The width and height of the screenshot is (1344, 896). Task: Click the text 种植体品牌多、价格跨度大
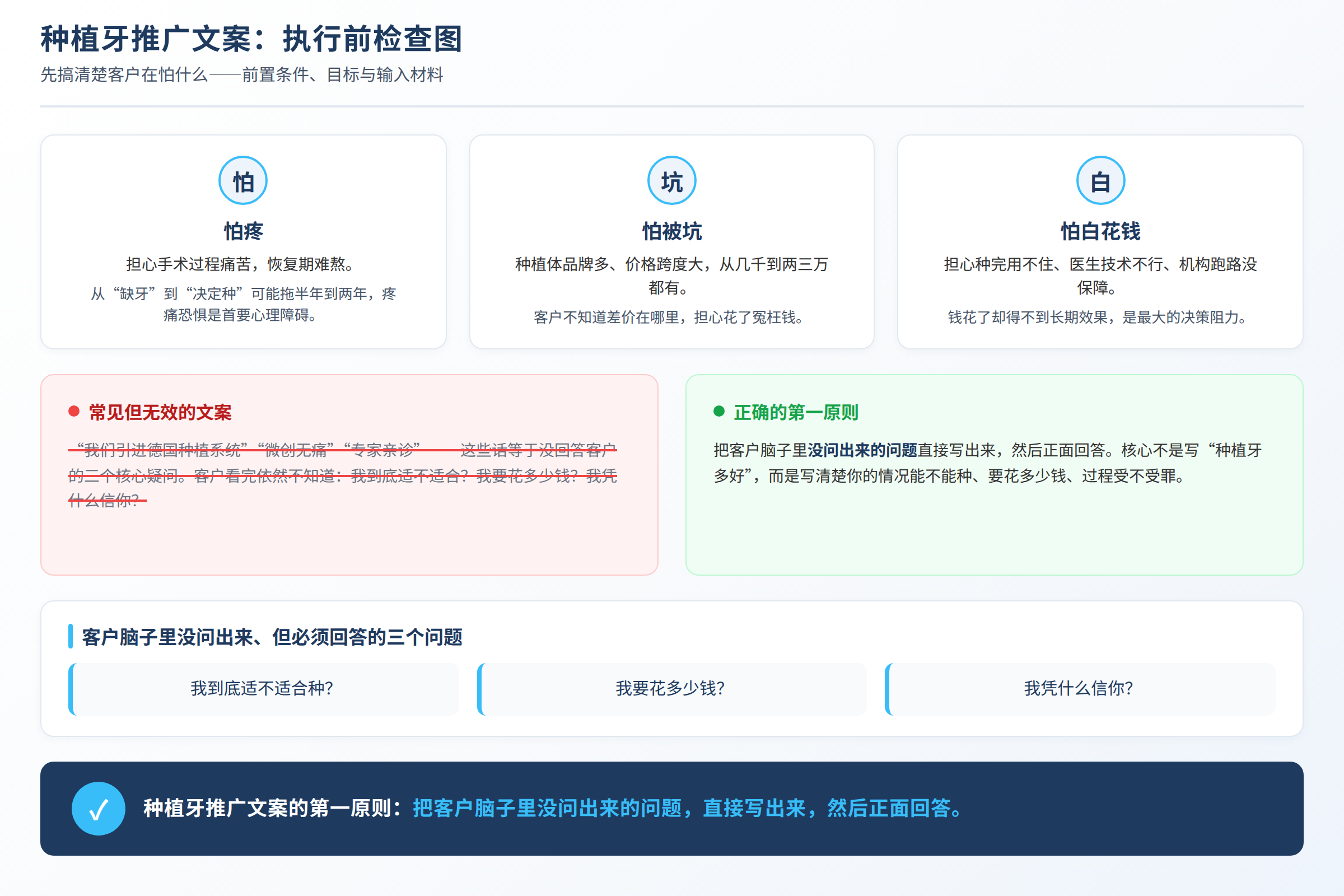click(x=610, y=264)
